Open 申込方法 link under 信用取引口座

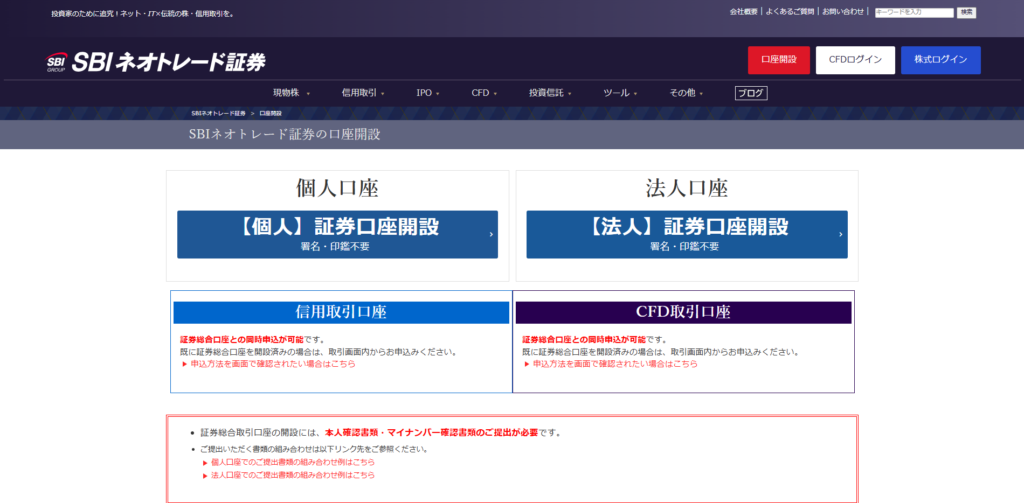pyautogui.click(x=273, y=364)
